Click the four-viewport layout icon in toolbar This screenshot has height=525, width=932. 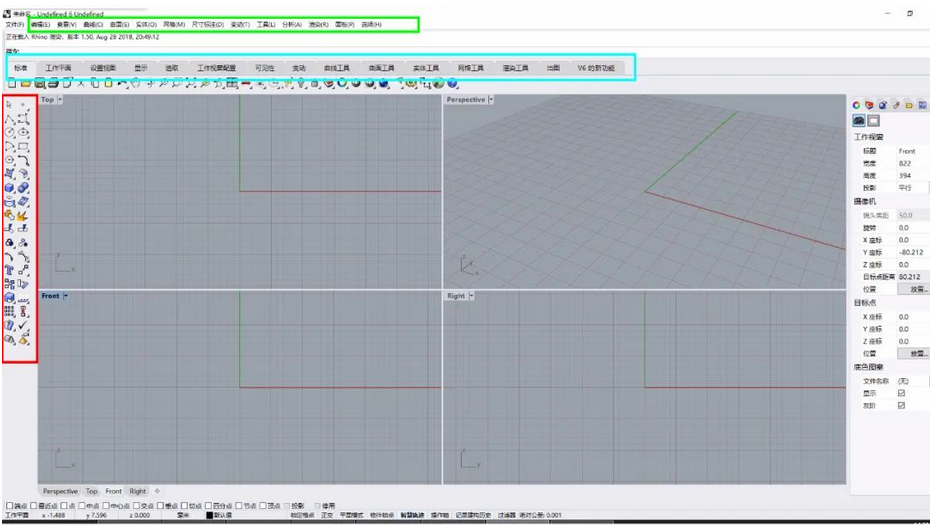(232, 84)
